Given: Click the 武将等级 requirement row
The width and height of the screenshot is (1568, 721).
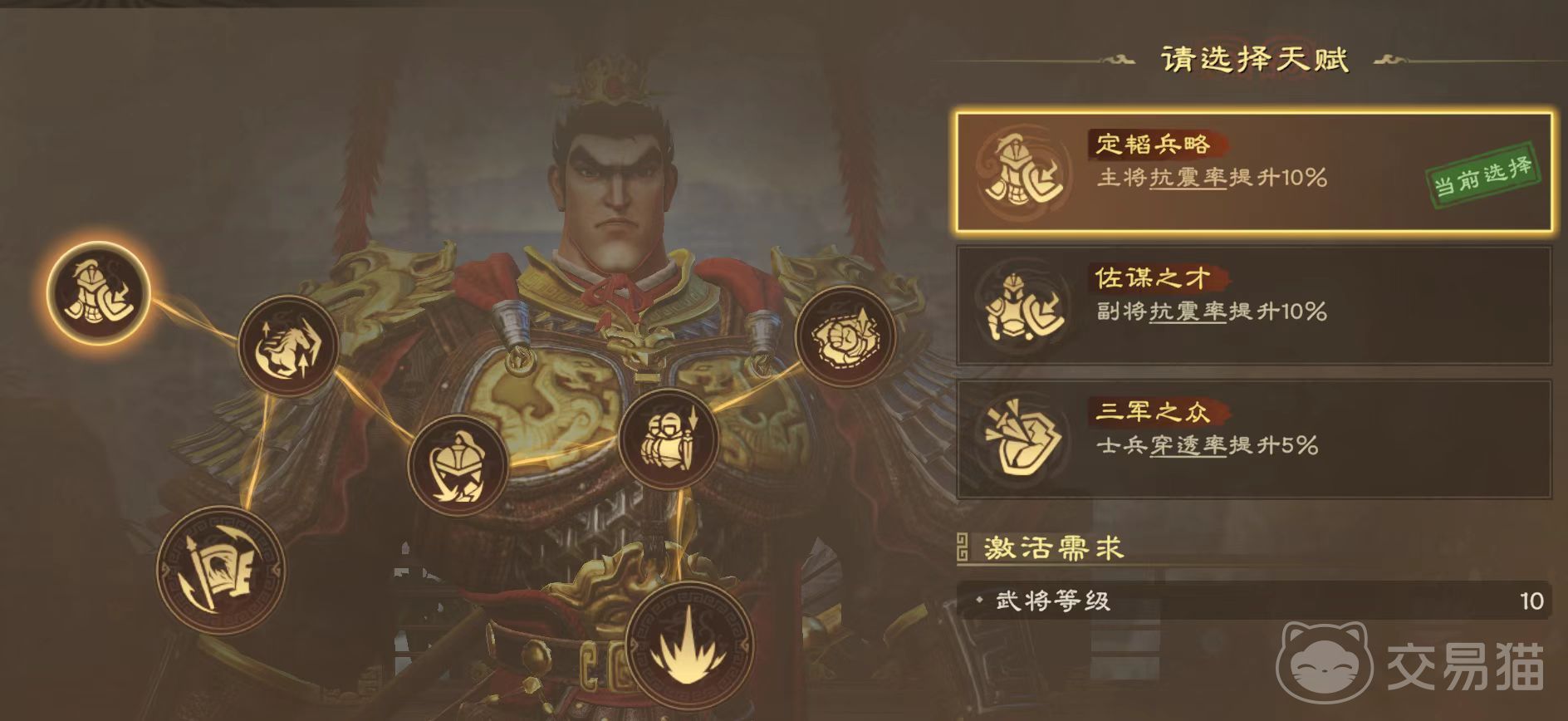Looking at the screenshot, I should pos(1254,601).
